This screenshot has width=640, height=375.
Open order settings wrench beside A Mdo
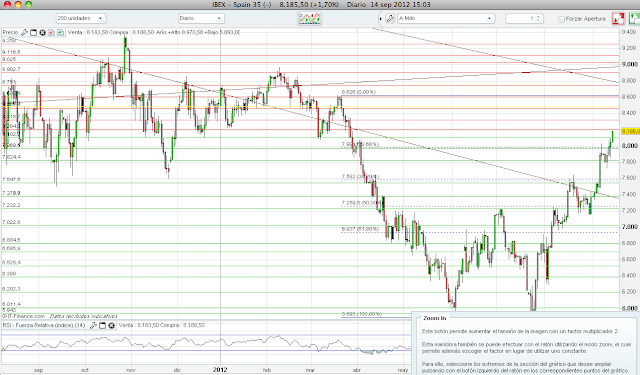click(390, 18)
